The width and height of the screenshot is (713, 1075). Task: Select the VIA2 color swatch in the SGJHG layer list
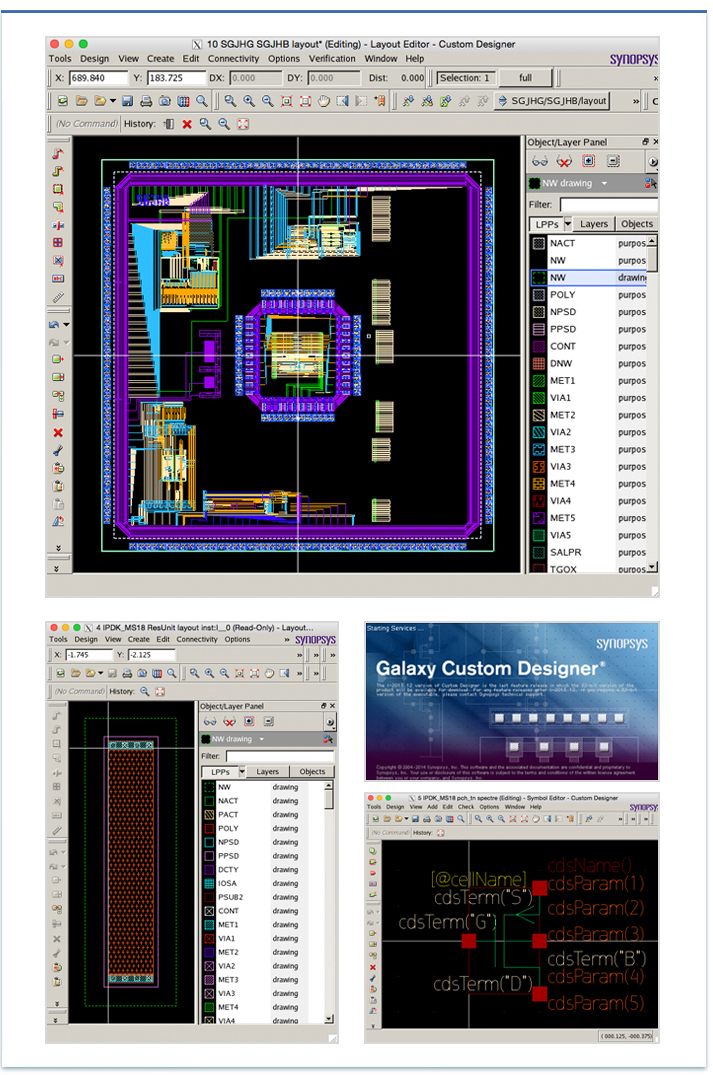(539, 433)
